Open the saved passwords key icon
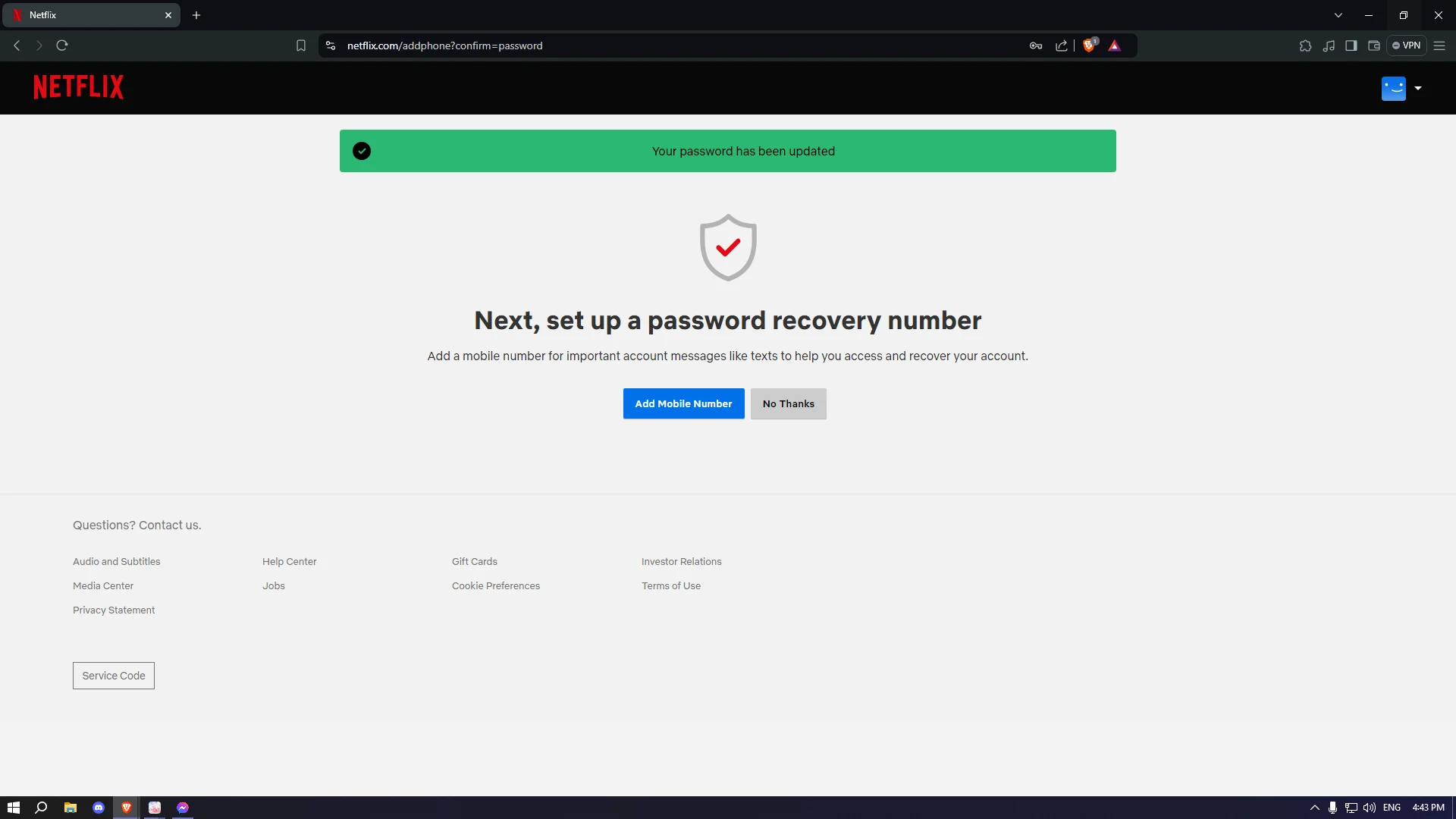1456x819 pixels. (x=1036, y=45)
